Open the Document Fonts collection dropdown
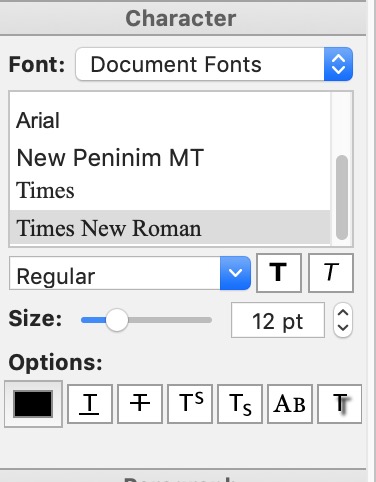The image size is (376, 482). pos(214,64)
